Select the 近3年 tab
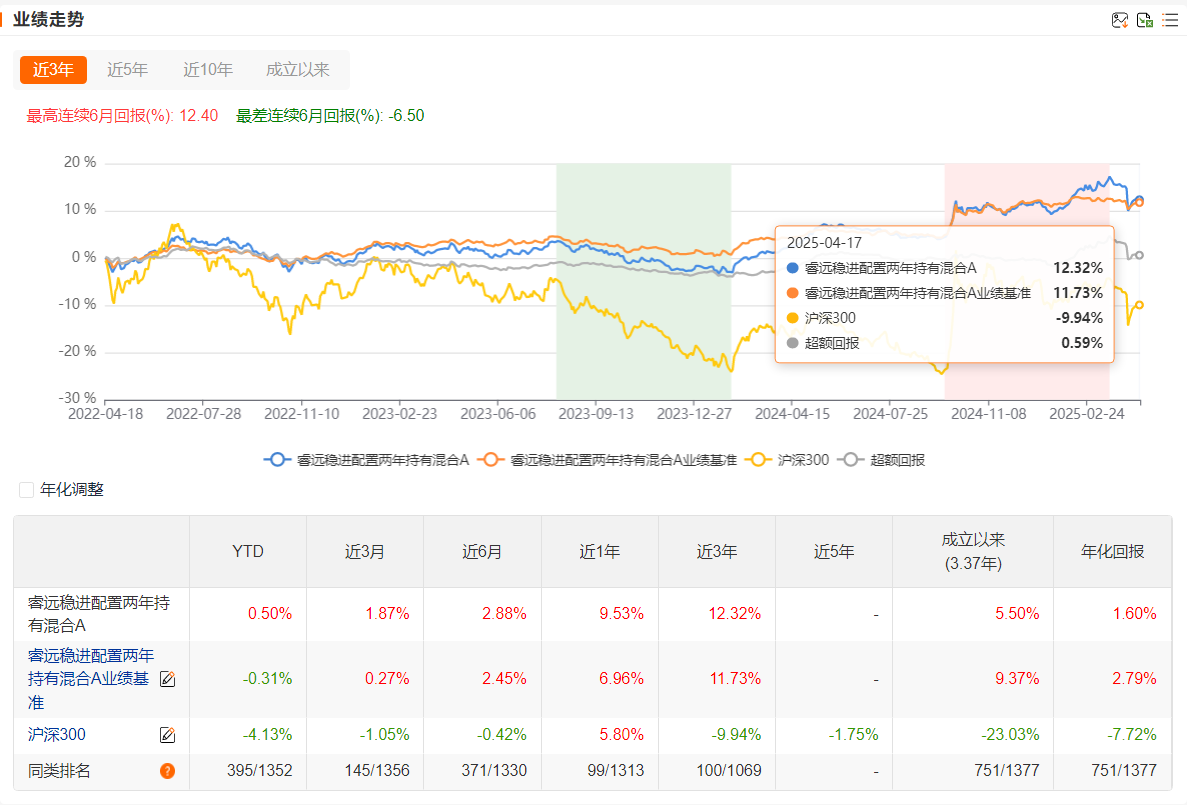The width and height of the screenshot is (1187, 805). pos(53,70)
